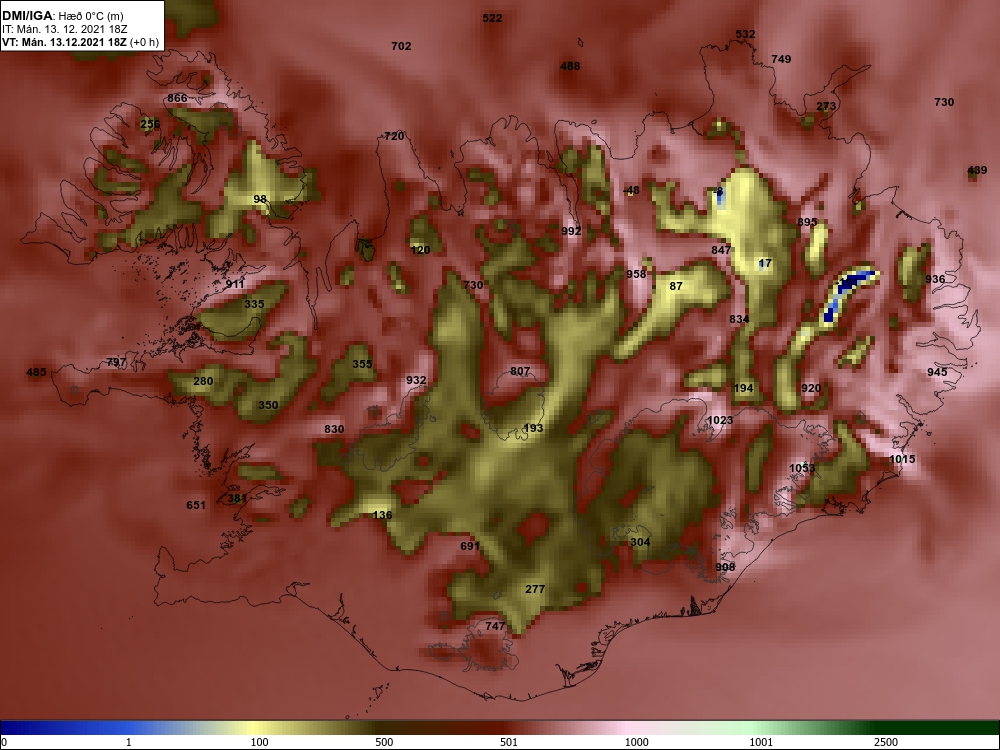
Task: Click the map value 485
Action: 36,372
